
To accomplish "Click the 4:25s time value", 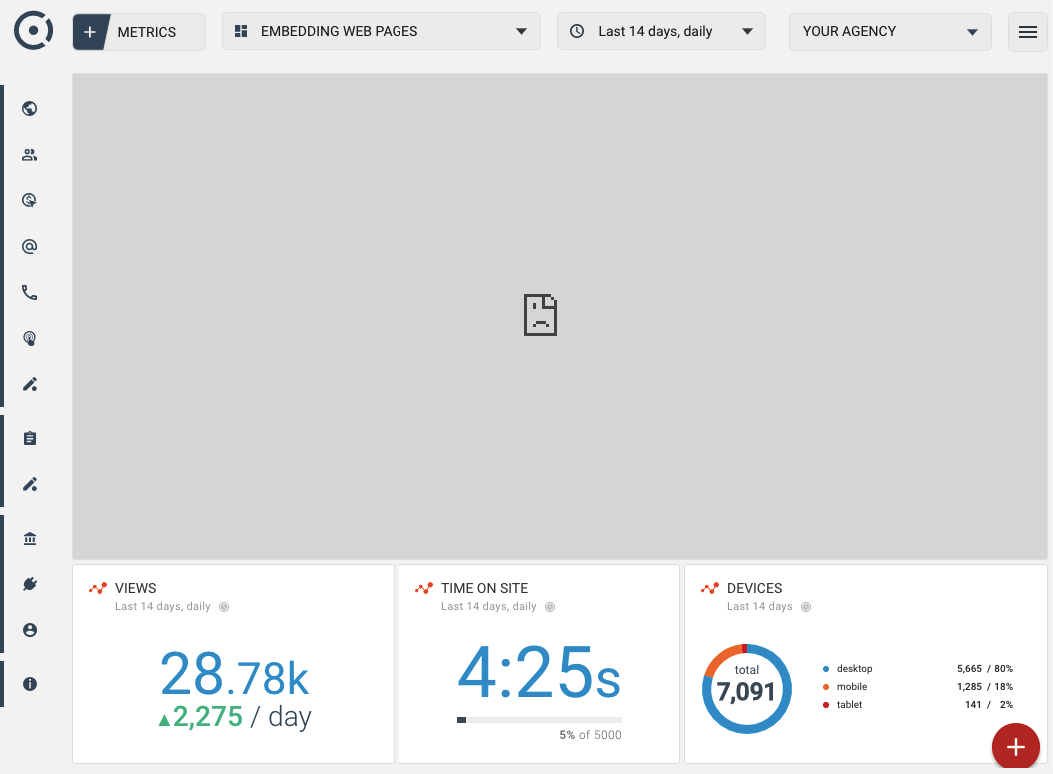I will pos(539,672).
